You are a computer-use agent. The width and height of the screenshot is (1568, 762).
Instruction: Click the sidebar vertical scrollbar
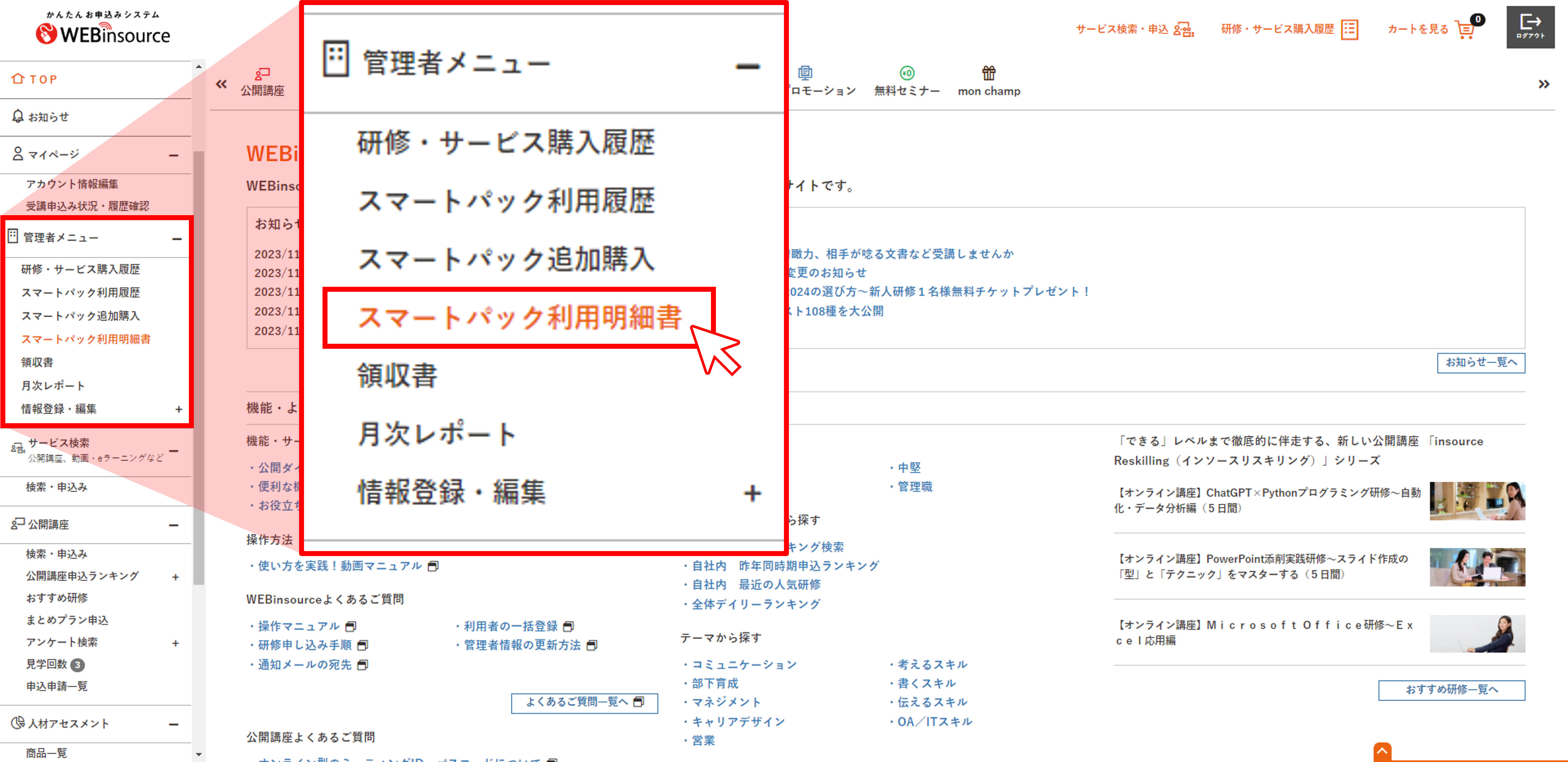[198, 369]
